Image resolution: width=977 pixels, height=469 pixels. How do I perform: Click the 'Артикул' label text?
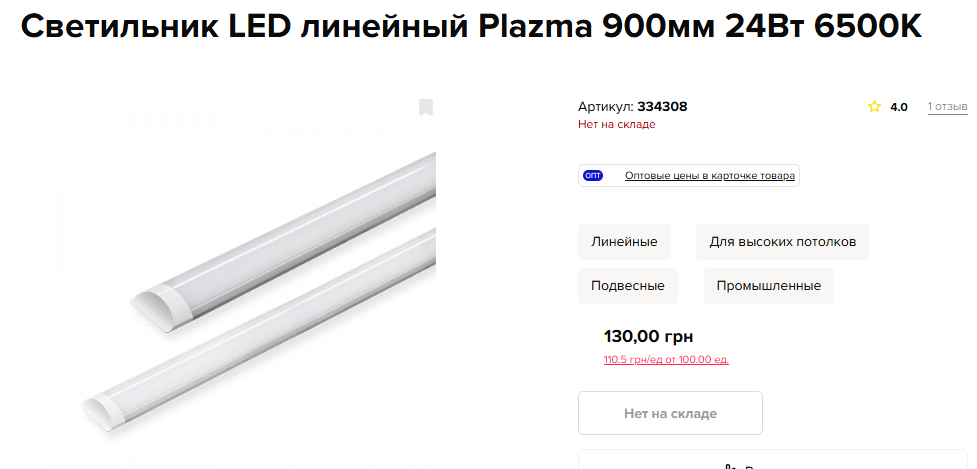[605, 107]
